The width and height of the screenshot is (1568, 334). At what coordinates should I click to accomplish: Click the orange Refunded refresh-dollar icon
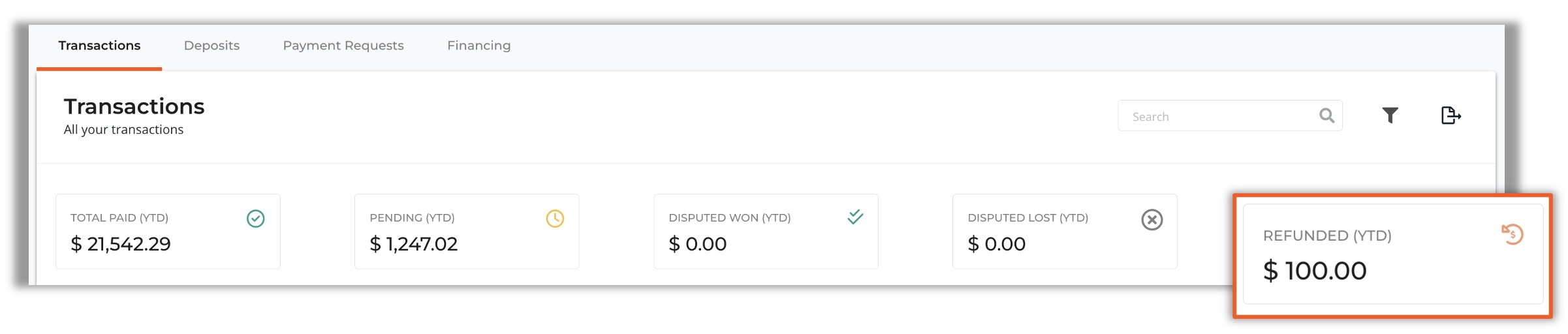click(1512, 234)
